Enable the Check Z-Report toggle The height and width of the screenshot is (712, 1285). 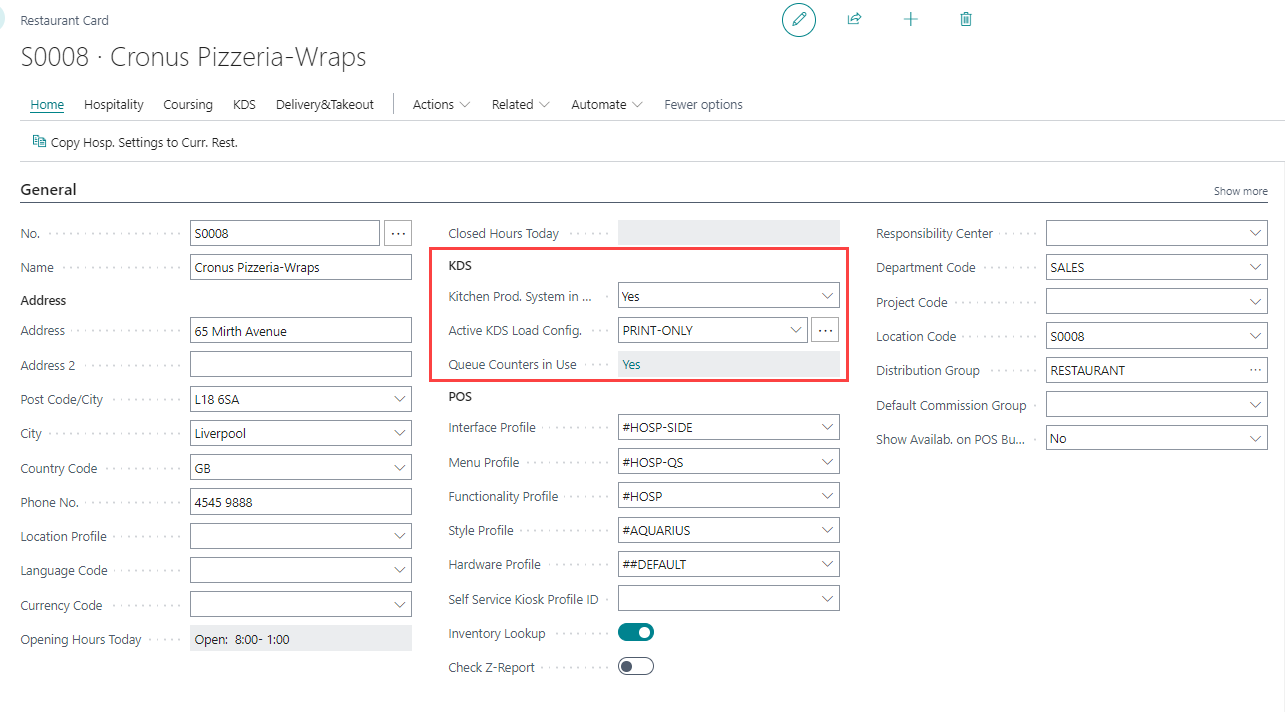(x=635, y=666)
